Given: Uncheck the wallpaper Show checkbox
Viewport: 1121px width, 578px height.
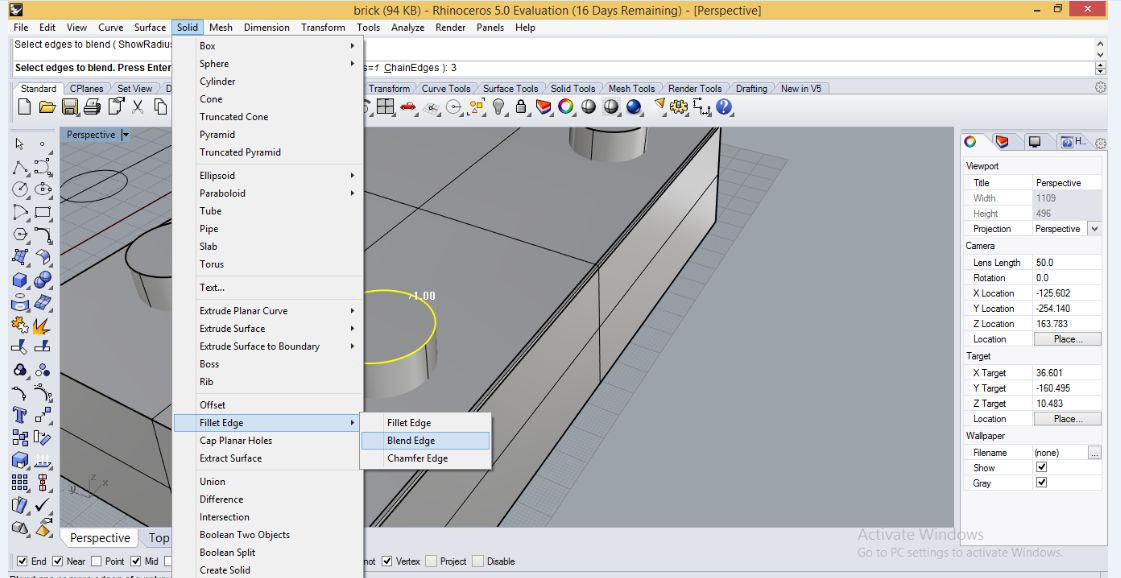Looking at the screenshot, I should pyautogui.click(x=1042, y=467).
